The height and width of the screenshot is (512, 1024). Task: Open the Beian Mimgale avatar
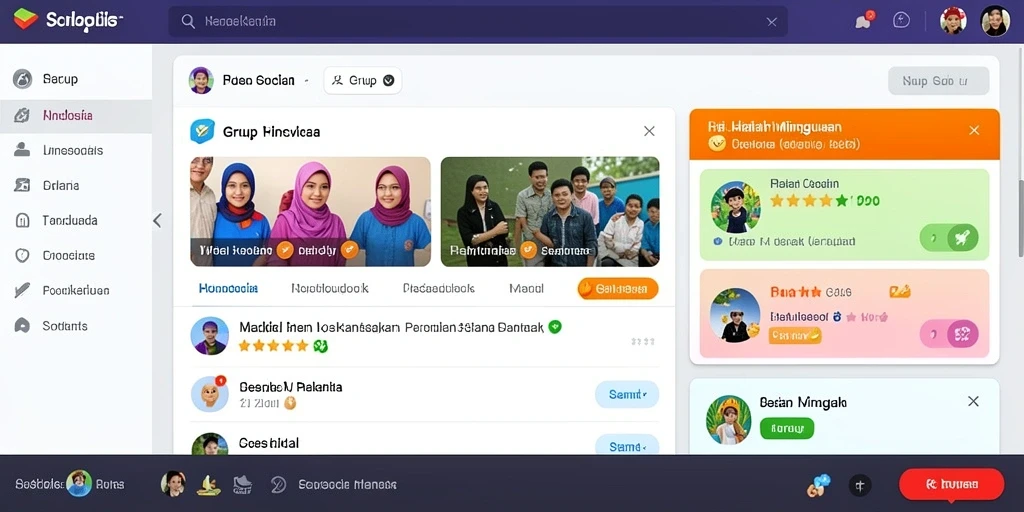729,420
